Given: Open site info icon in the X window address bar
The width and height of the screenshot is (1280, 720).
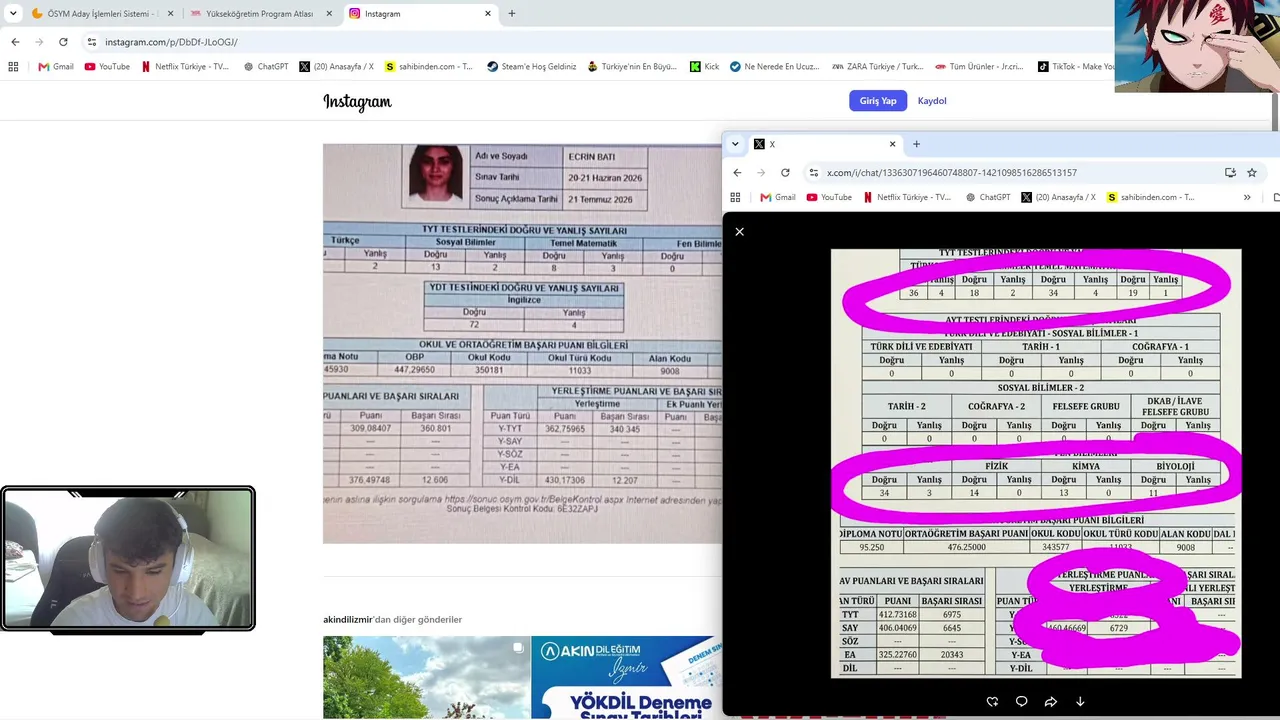Looking at the screenshot, I should coord(815,172).
